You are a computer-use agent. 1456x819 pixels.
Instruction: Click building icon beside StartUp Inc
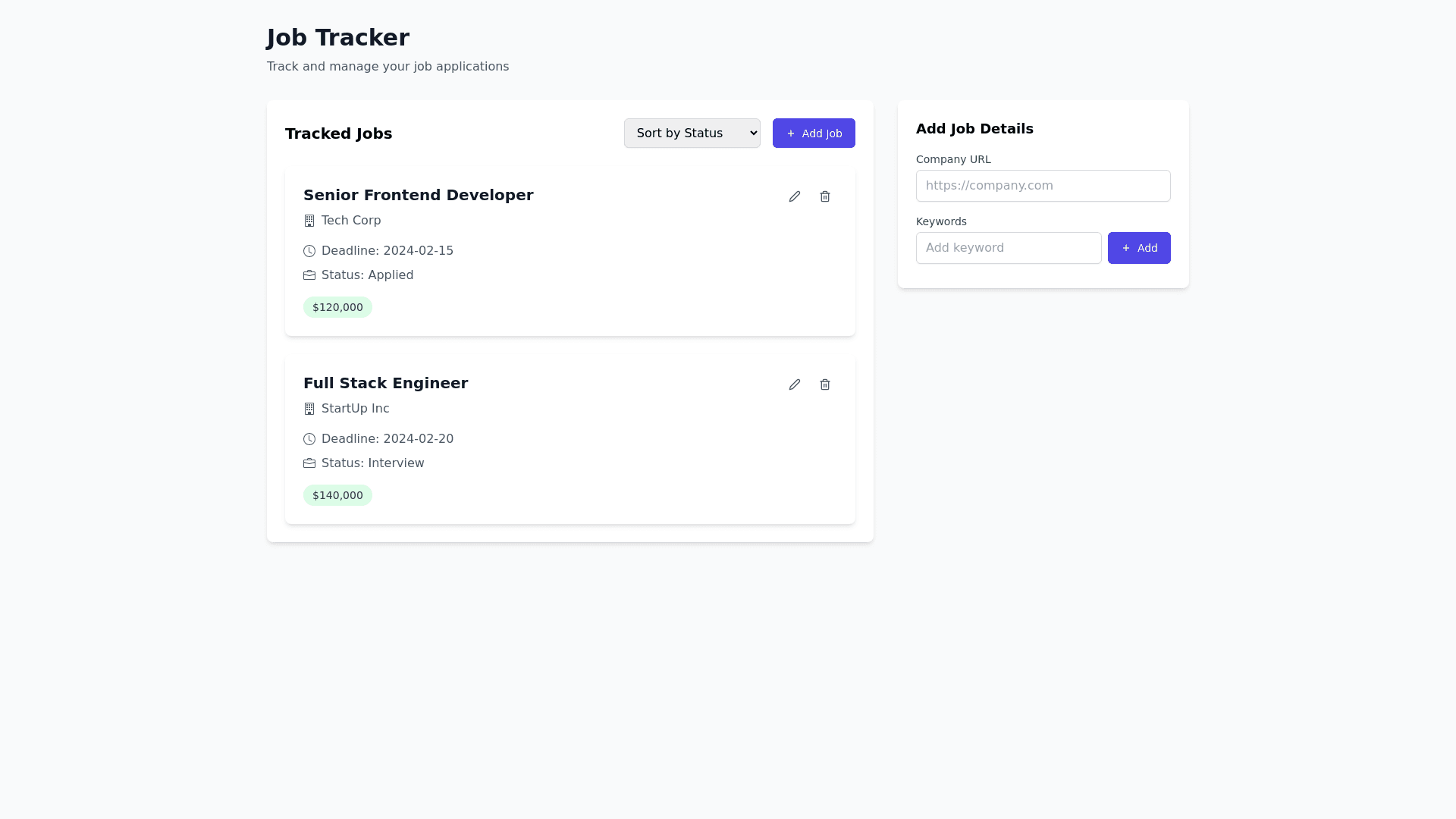tap(309, 409)
